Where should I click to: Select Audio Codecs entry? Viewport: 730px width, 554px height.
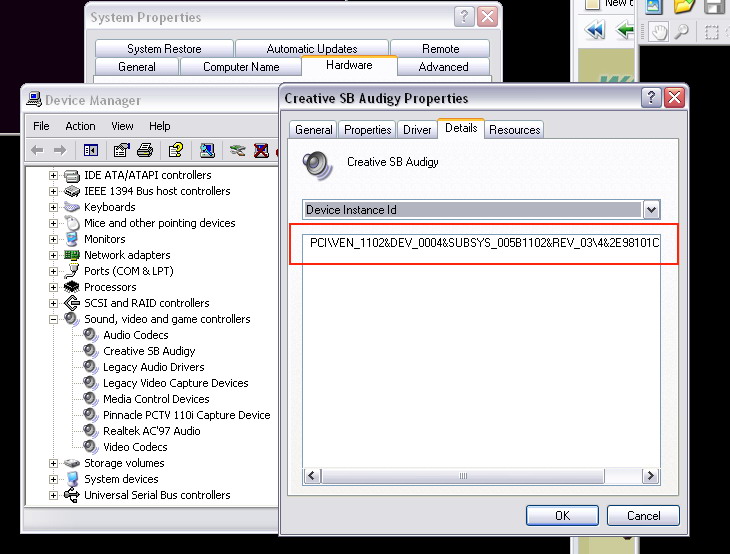tap(135, 335)
